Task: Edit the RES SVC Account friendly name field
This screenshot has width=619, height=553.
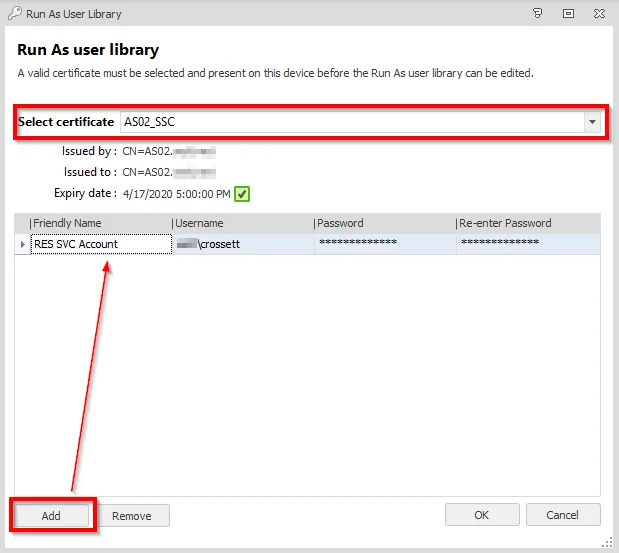Action: (x=100, y=244)
